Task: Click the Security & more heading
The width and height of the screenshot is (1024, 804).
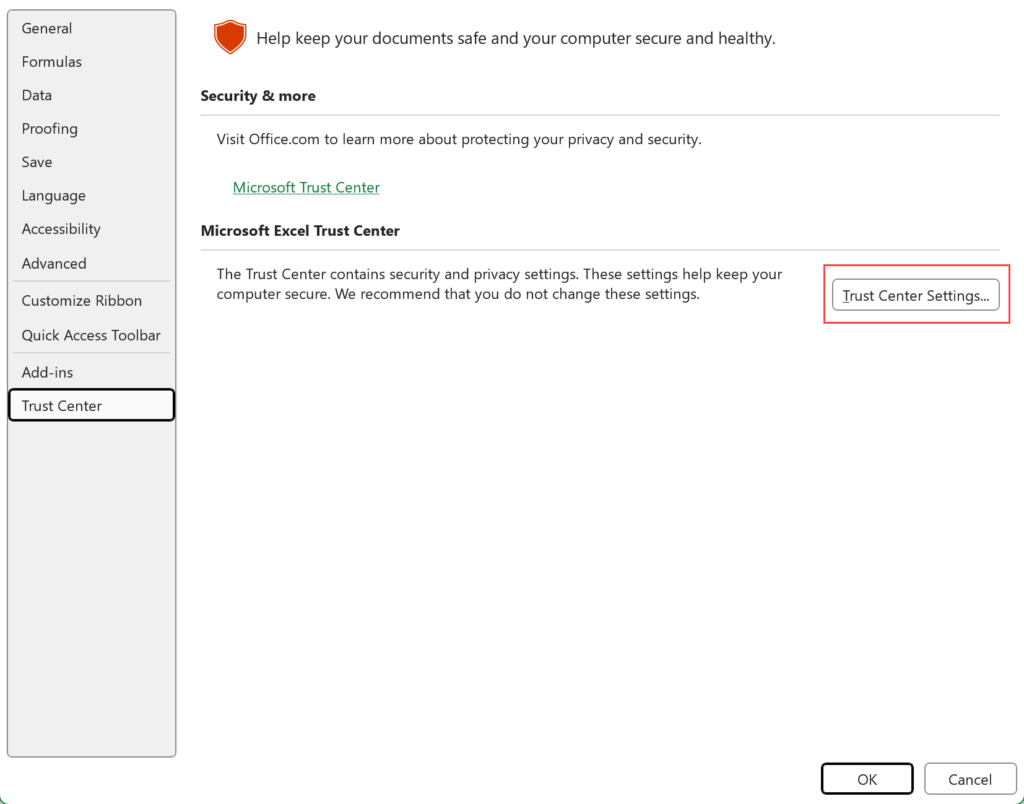Action: click(257, 95)
